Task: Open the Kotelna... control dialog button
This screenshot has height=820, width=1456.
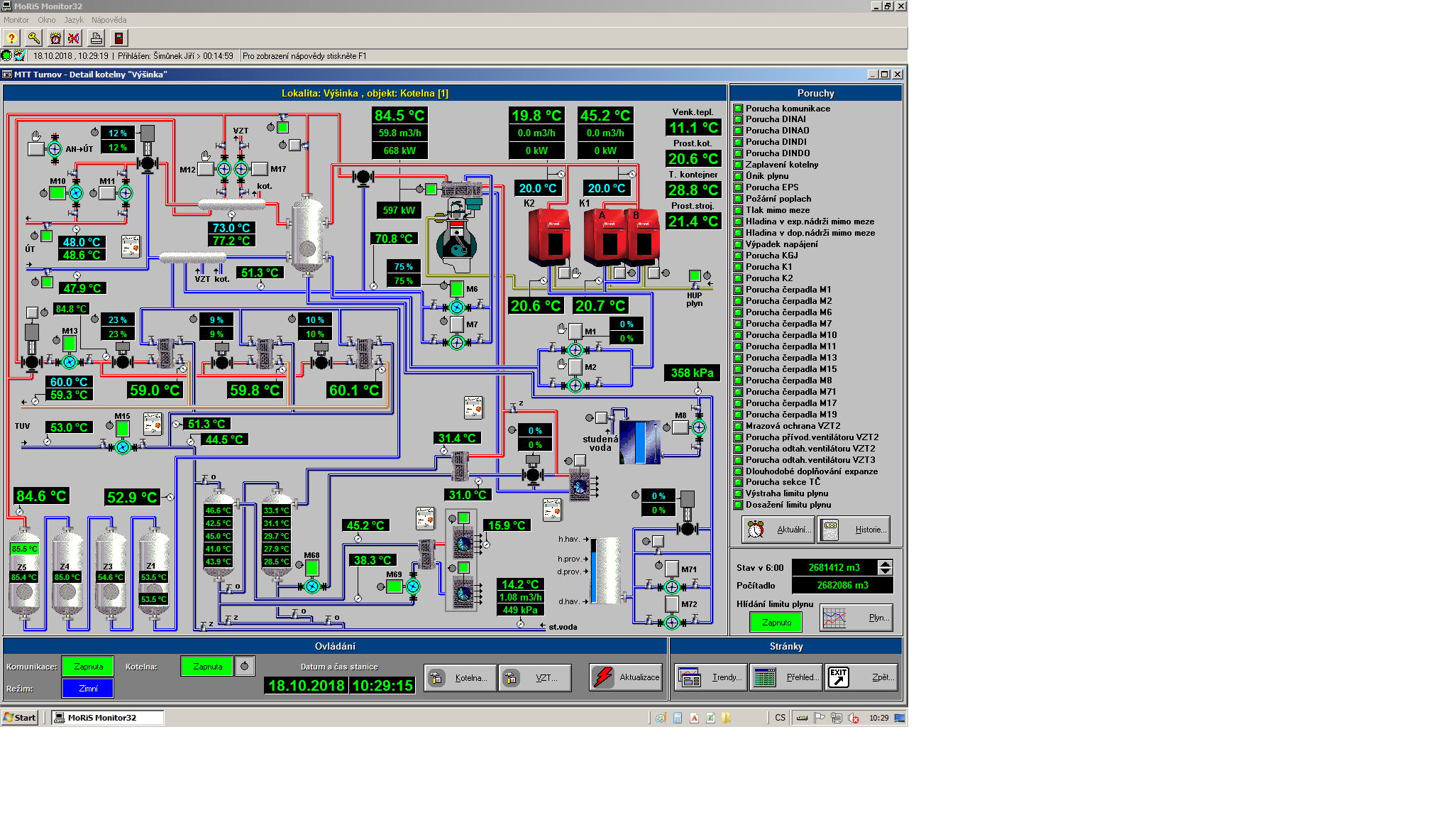Action: point(460,678)
